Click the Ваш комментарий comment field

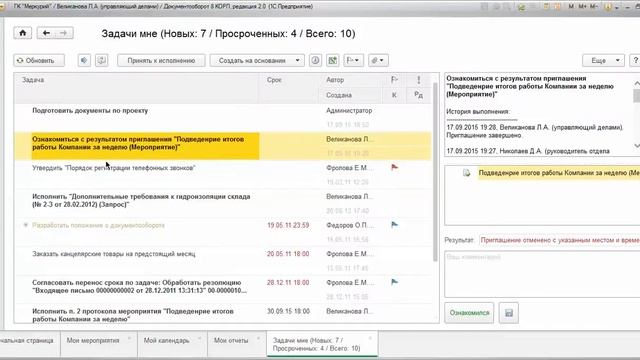point(542,274)
